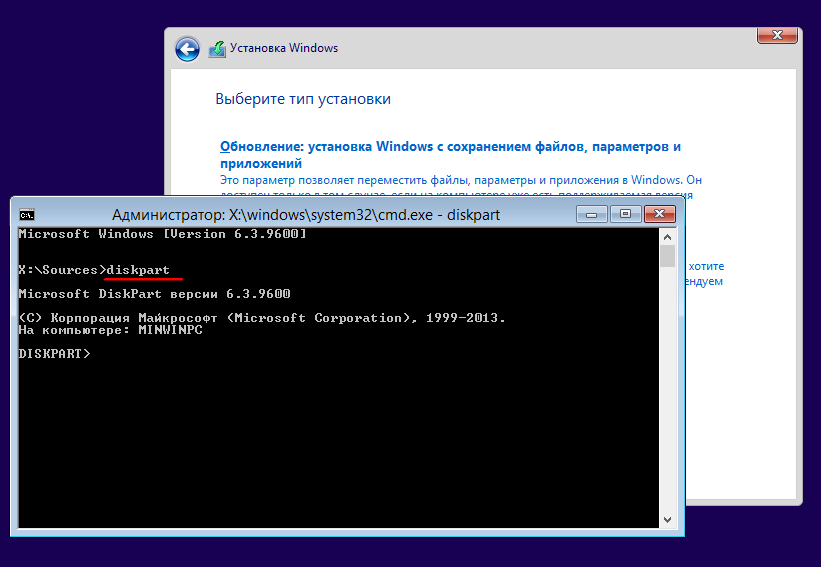Click the 'Microsoft DiskPart версии 6.3.9600' line
The image size is (821, 567).
154,294
